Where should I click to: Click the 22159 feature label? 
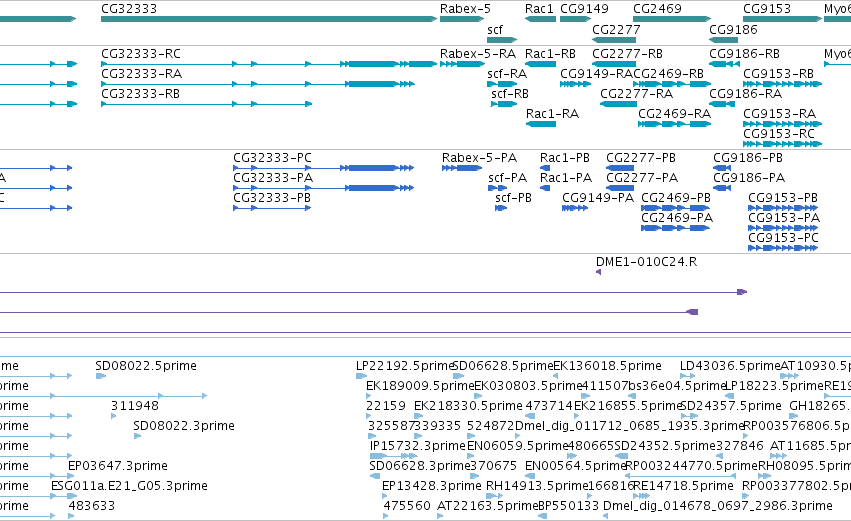click(386, 406)
